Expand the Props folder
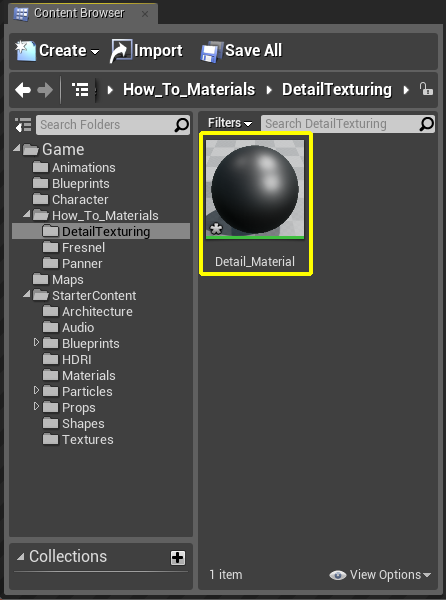This screenshot has width=446, height=600. tap(36, 406)
